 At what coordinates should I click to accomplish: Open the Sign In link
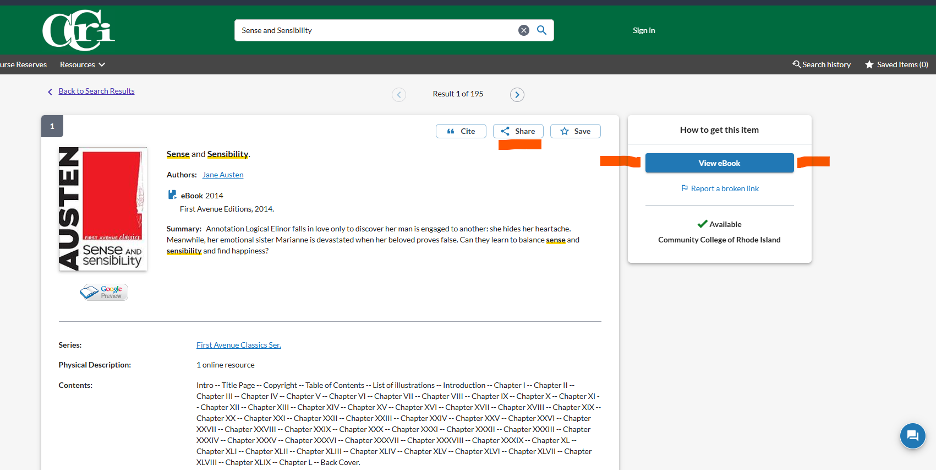pos(644,30)
